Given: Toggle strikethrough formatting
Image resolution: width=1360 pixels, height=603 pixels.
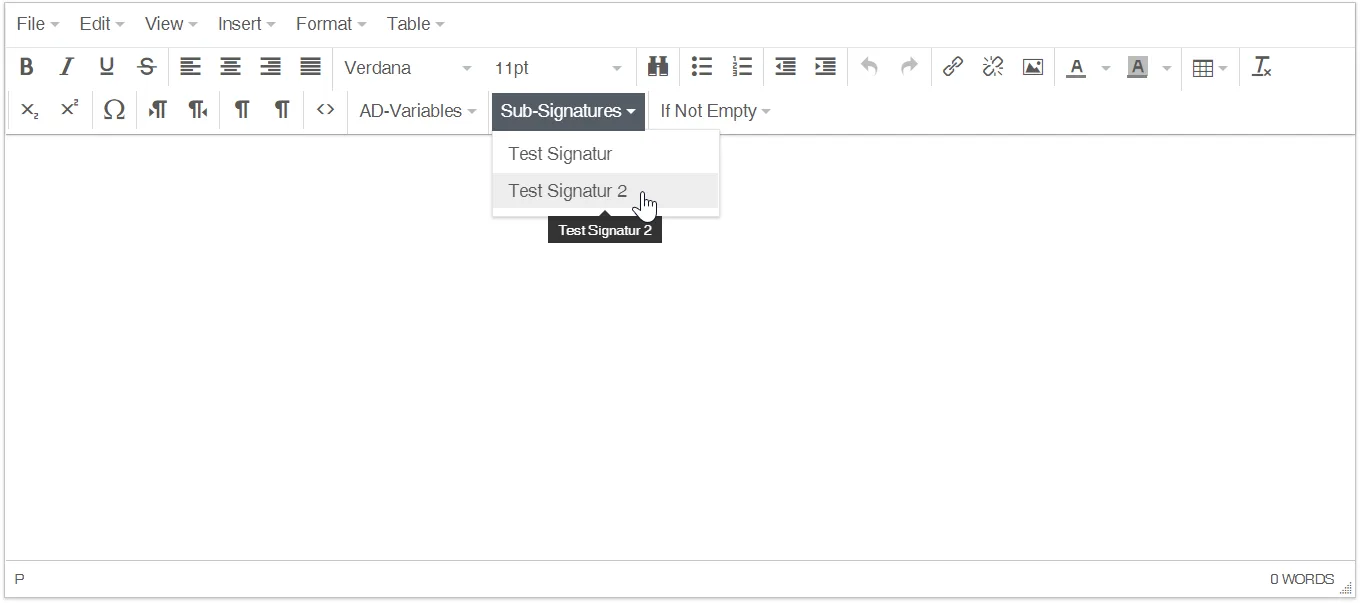Looking at the screenshot, I should (147, 67).
